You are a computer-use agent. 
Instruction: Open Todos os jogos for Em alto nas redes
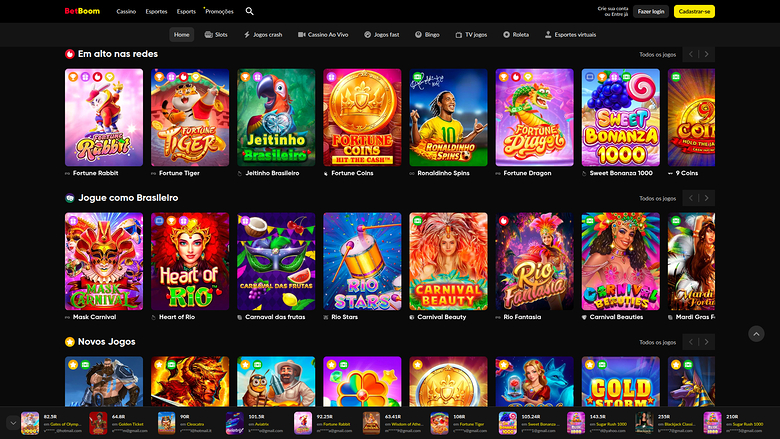pos(657,55)
